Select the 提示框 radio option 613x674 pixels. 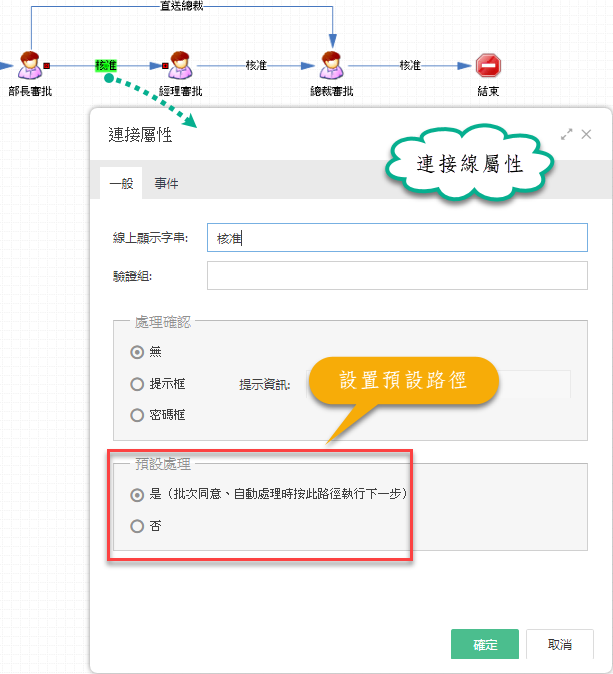tap(137, 384)
